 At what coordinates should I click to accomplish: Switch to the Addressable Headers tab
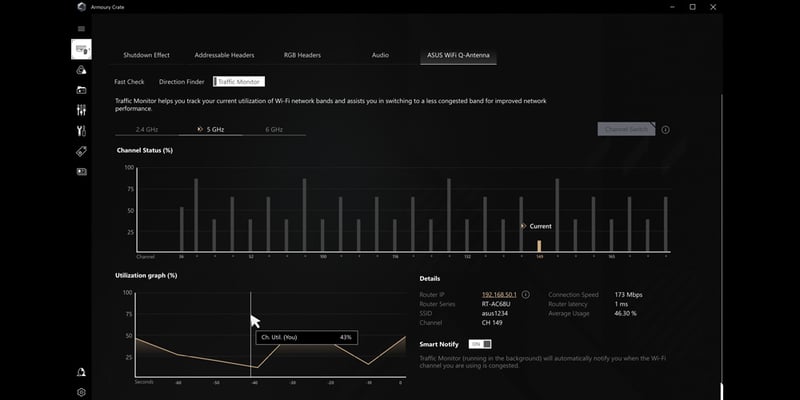click(x=224, y=55)
